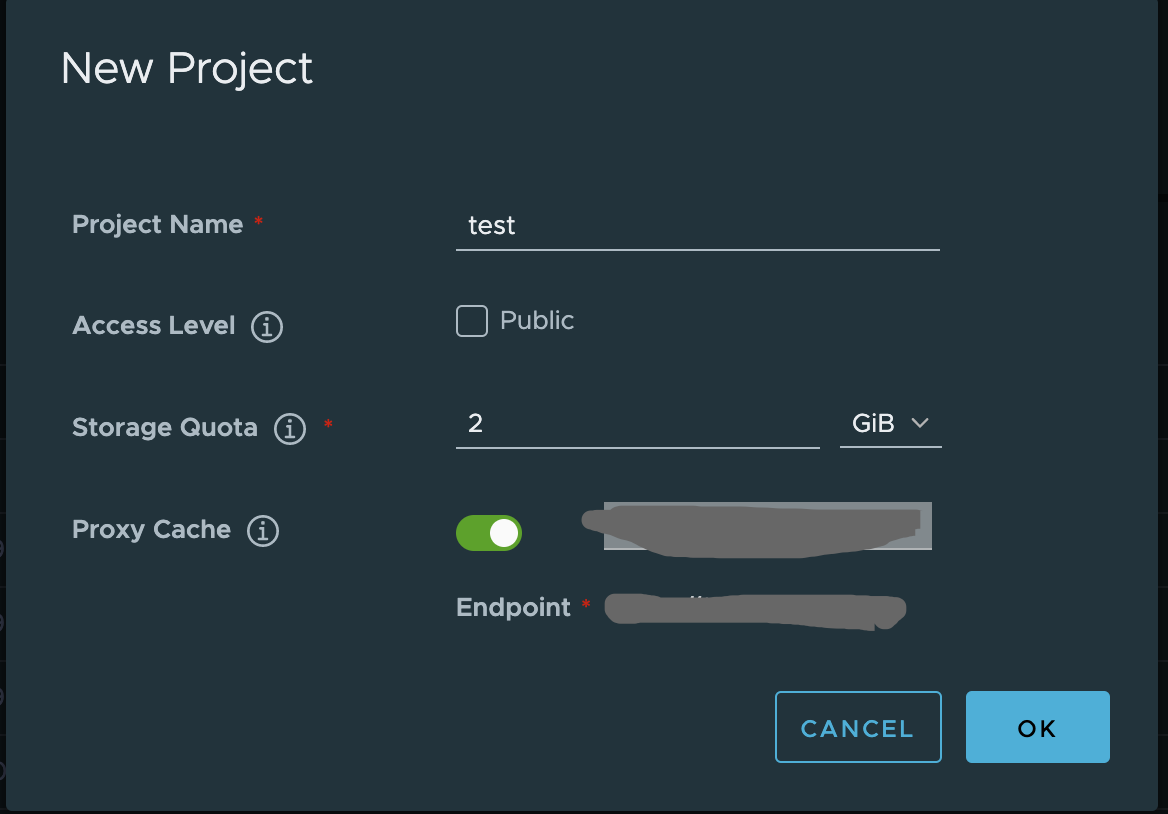Viewport: 1168px width, 814px height.
Task: Click the circled-i beside Access Level
Action: pyautogui.click(x=266, y=326)
